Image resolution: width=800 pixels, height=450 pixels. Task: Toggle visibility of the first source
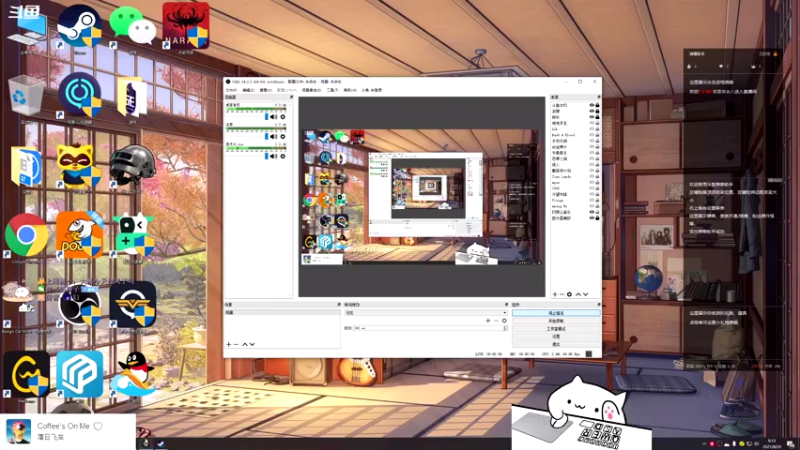[592, 105]
